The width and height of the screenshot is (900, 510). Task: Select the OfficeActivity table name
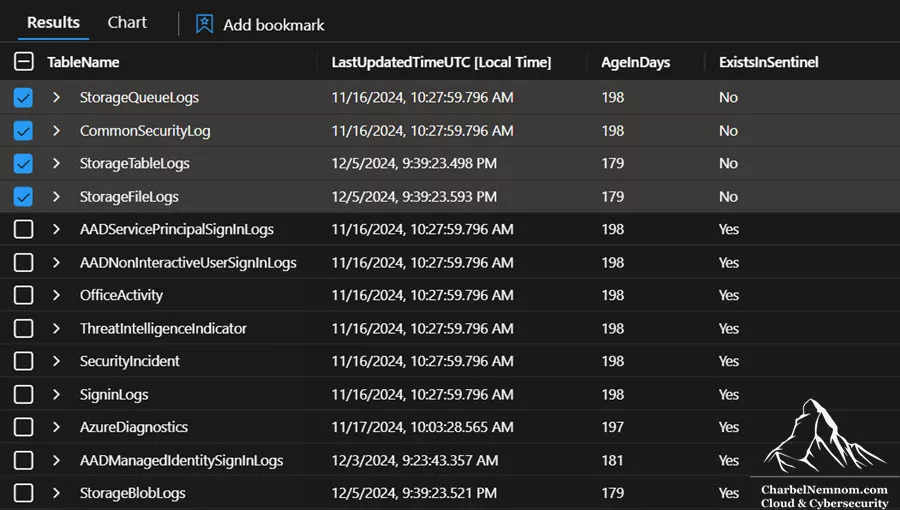pos(121,295)
